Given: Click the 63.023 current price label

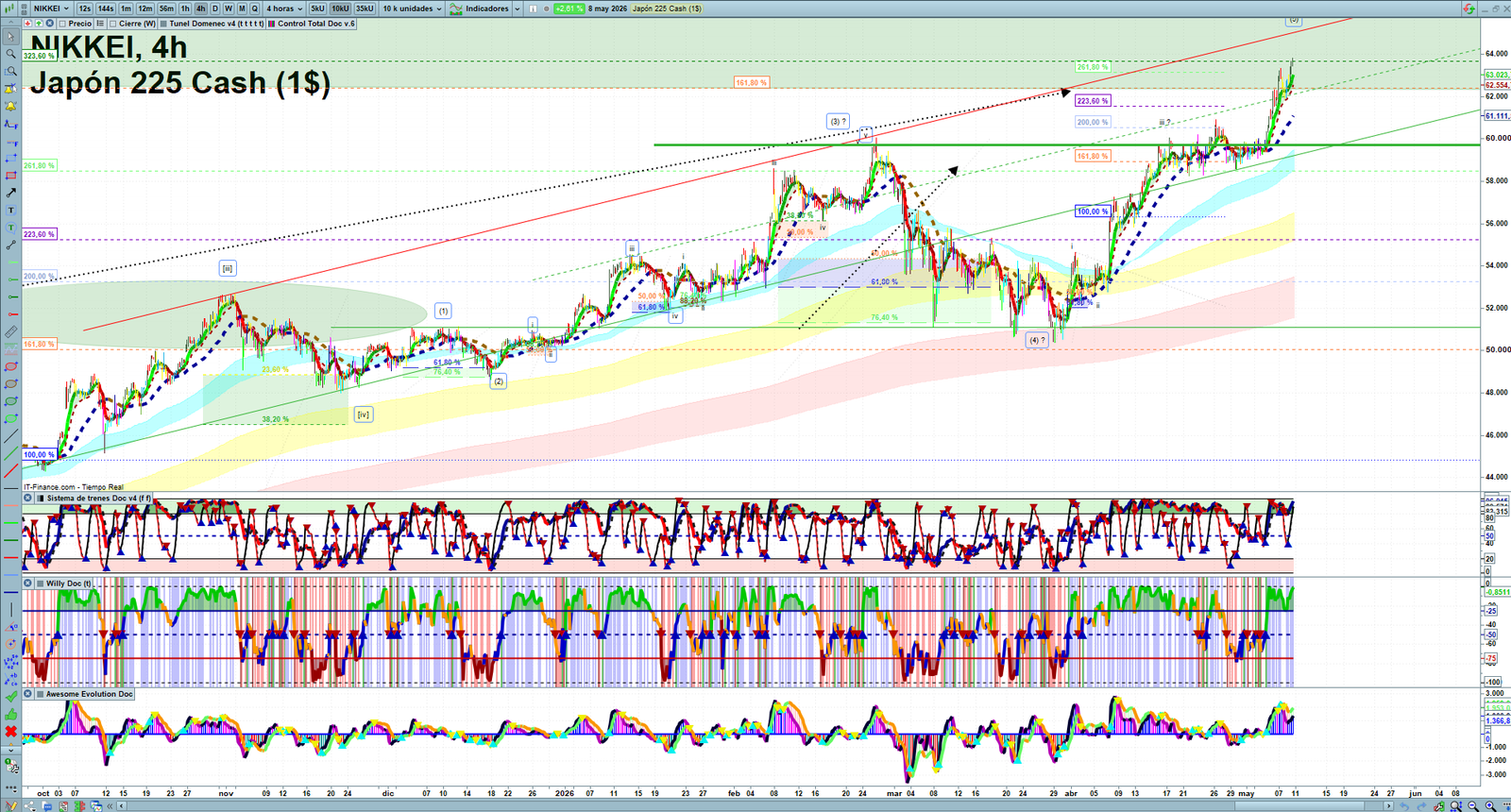Looking at the screenshot, I should [1497, 75].
